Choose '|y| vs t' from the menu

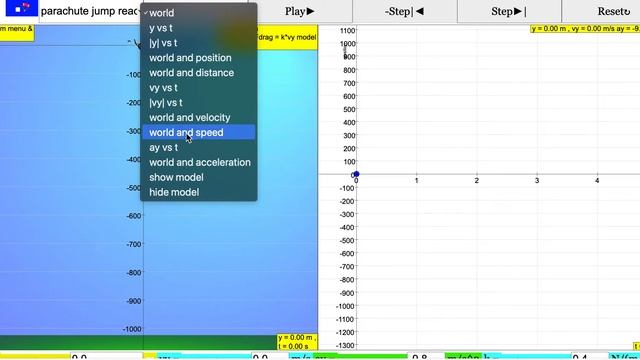click(199, 43)
